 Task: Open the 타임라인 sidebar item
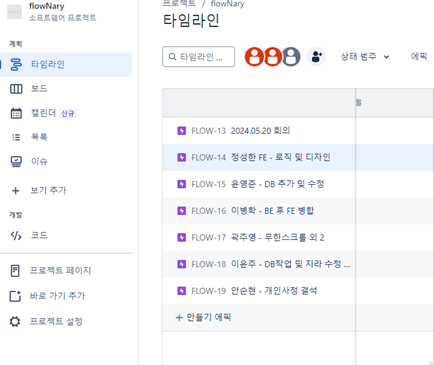point(66,64)
